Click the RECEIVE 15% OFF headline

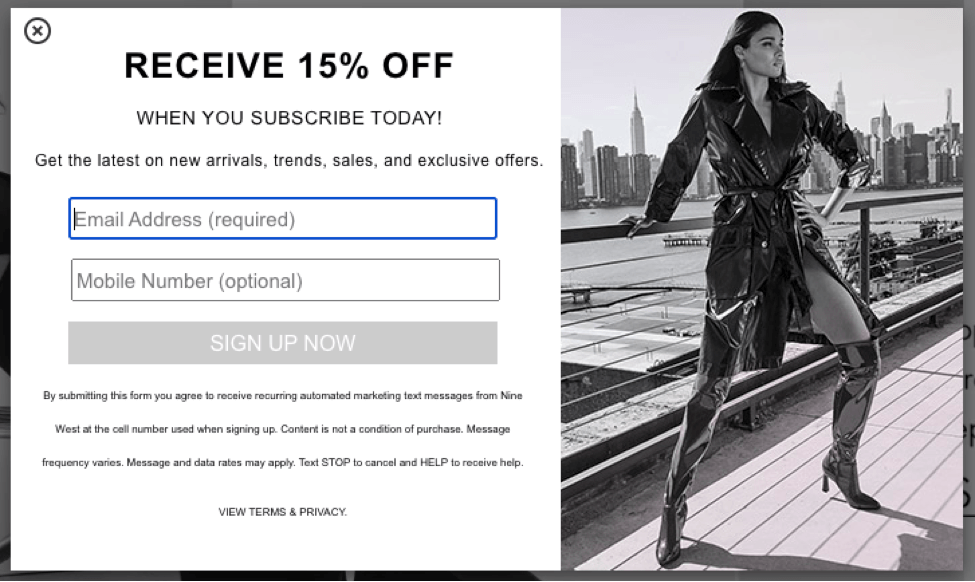[x=289, y=66]
